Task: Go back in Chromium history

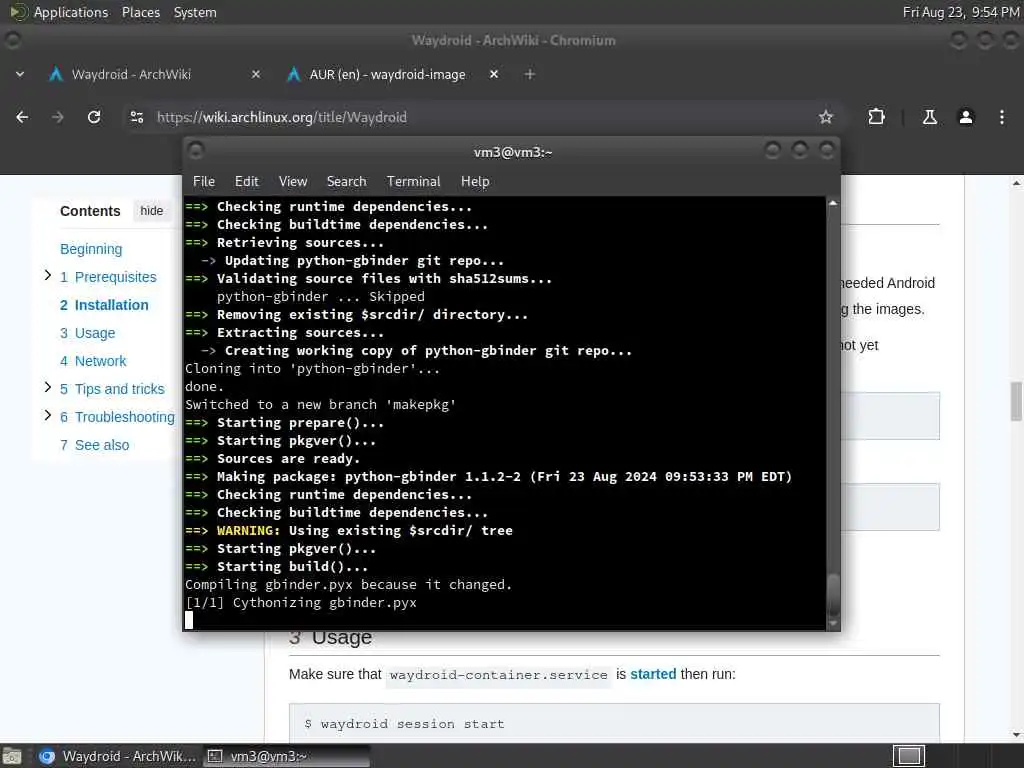Action: pos(22,117)
